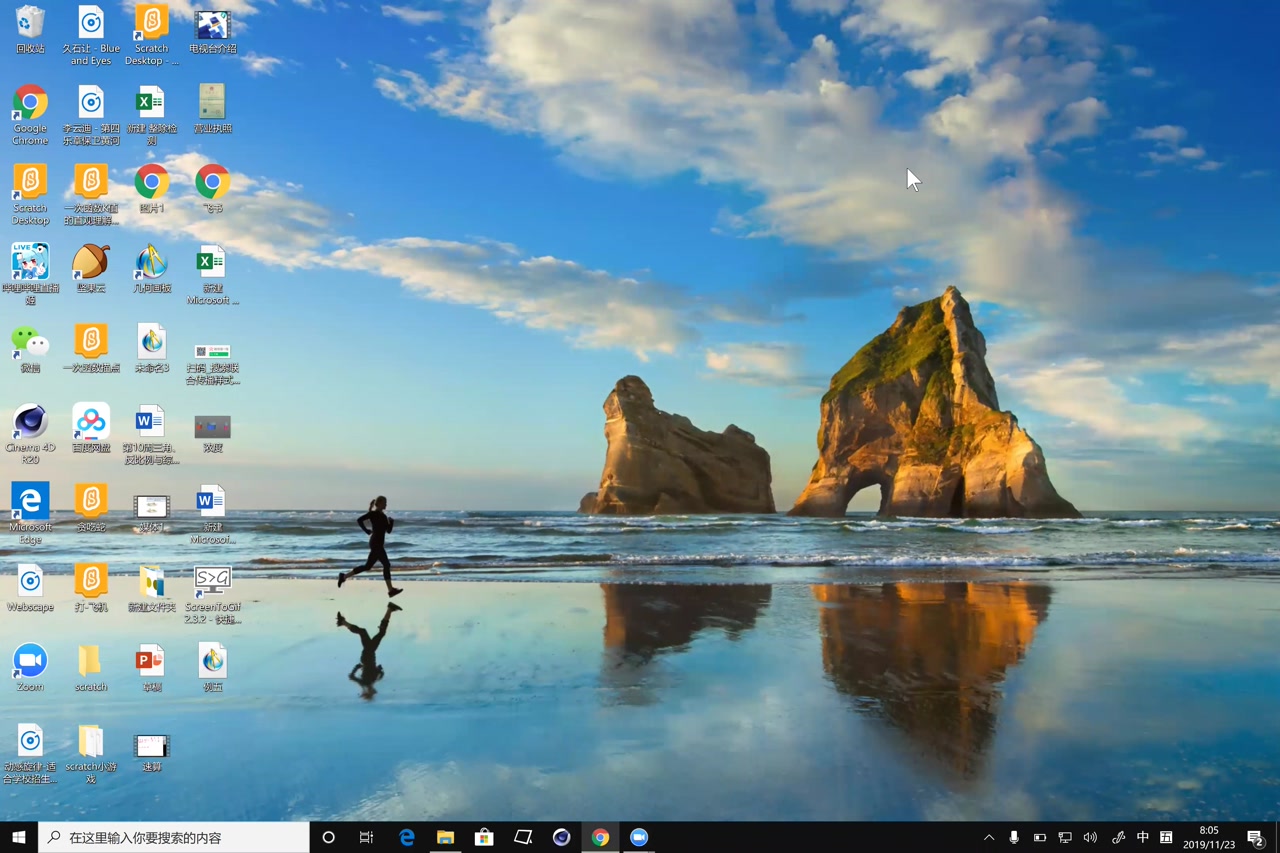The image size is (1280, 853).
Task: Select the Cinema 4D R20 shortcut
Action: (30, 435)
